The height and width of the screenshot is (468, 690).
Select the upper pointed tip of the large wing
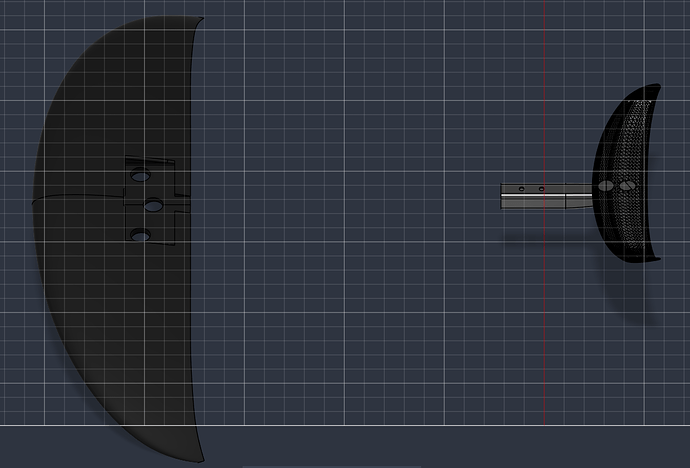(x=197, y=21)
